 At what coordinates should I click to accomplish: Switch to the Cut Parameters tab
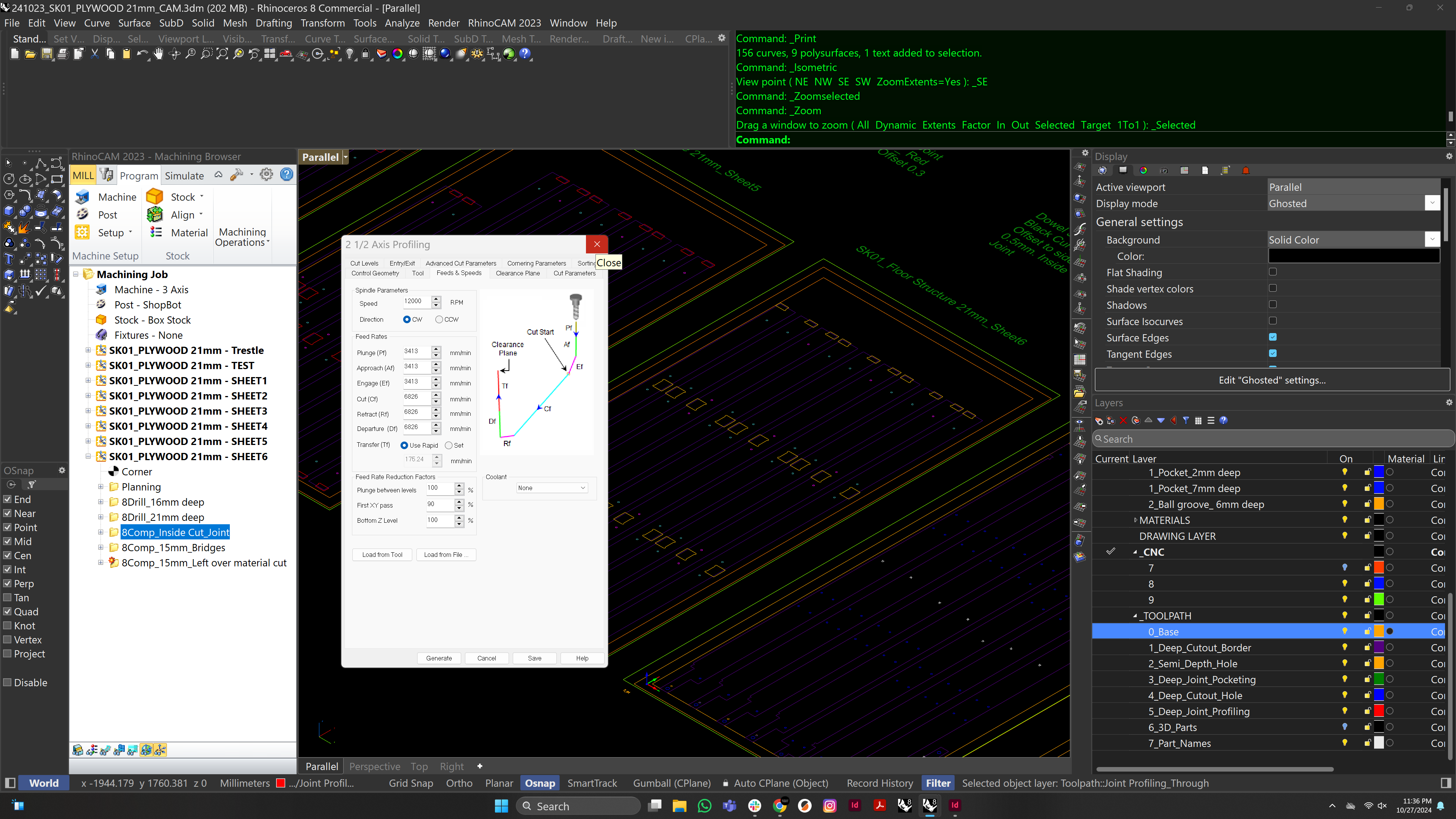tap(574, 273)
